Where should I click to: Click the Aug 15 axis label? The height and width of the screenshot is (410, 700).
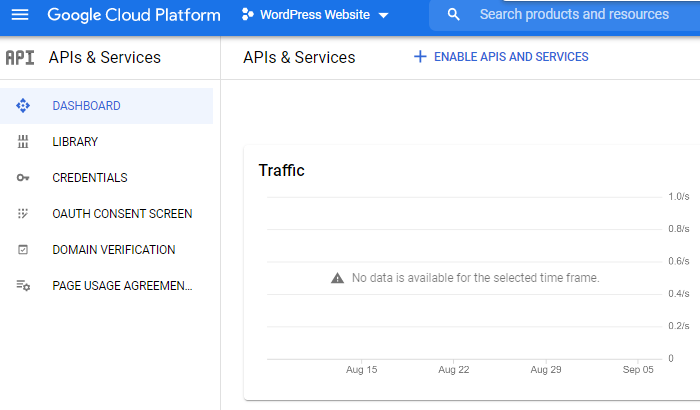[361, 370]
